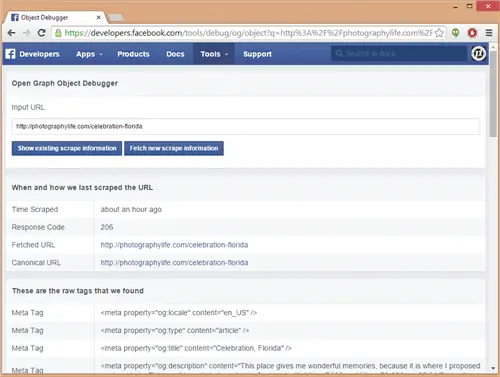The width and height of the screenshot is (500, 377).
Task: Click the Facebook logo in navbar
Action: coord(10,54)
